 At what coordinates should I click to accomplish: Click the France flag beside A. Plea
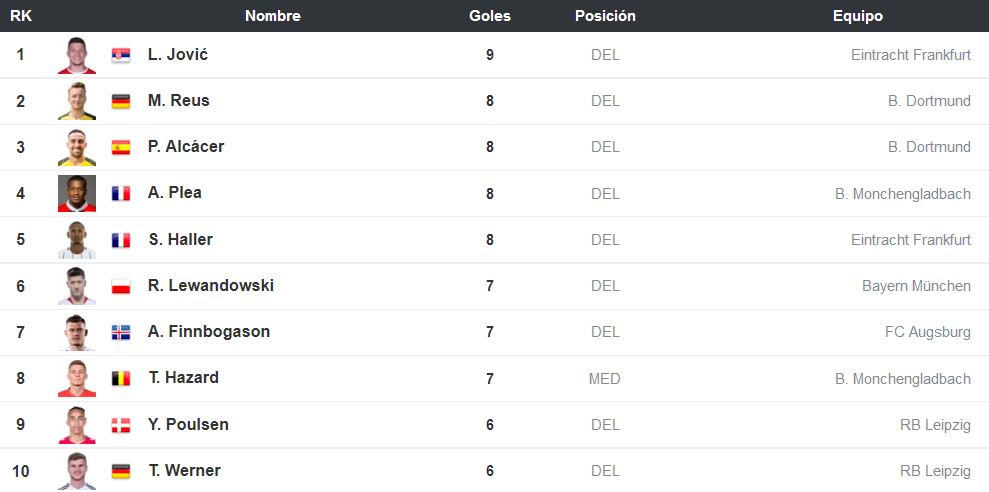pyautogui.click(x=120, y=193)
